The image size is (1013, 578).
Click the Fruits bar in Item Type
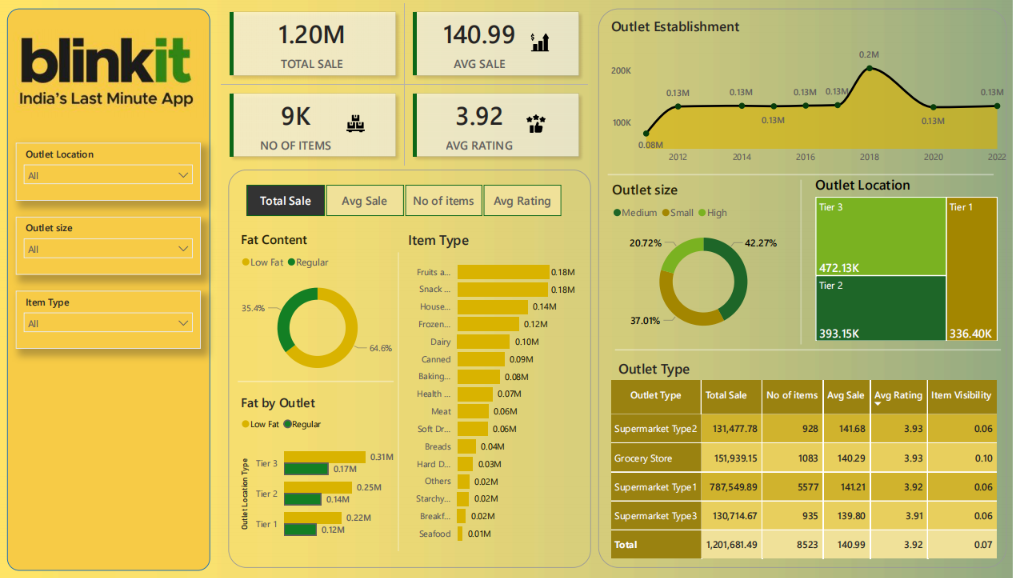coord(503,272)
